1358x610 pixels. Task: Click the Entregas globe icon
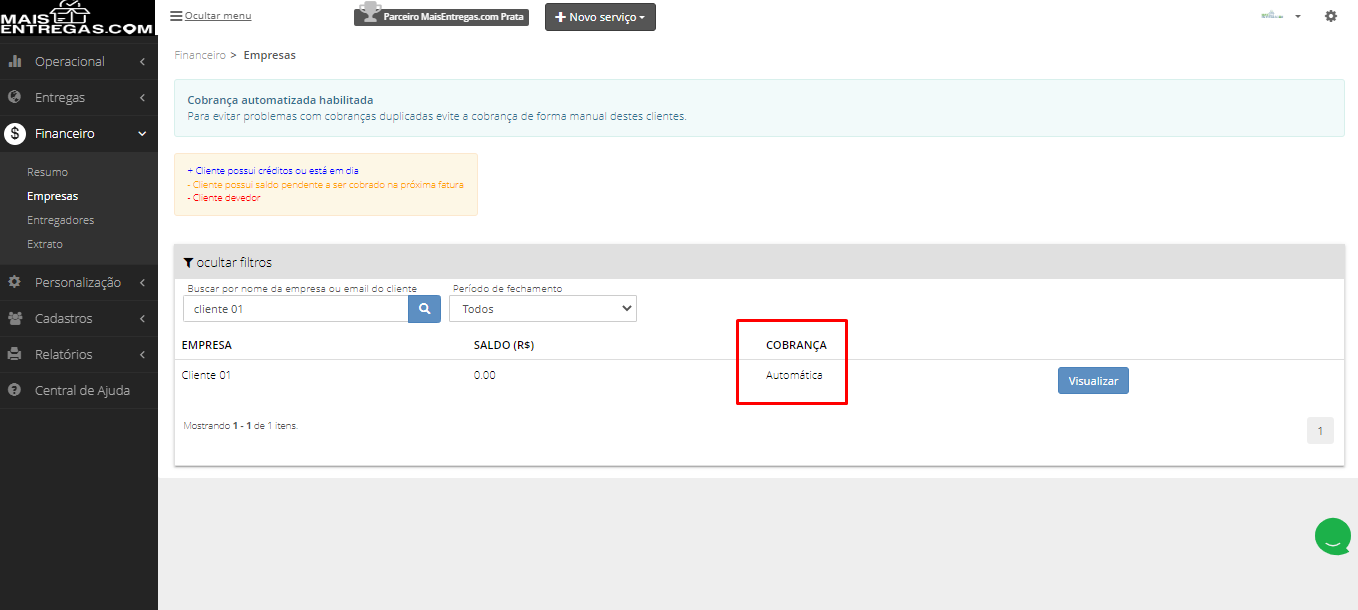point(15,98)
